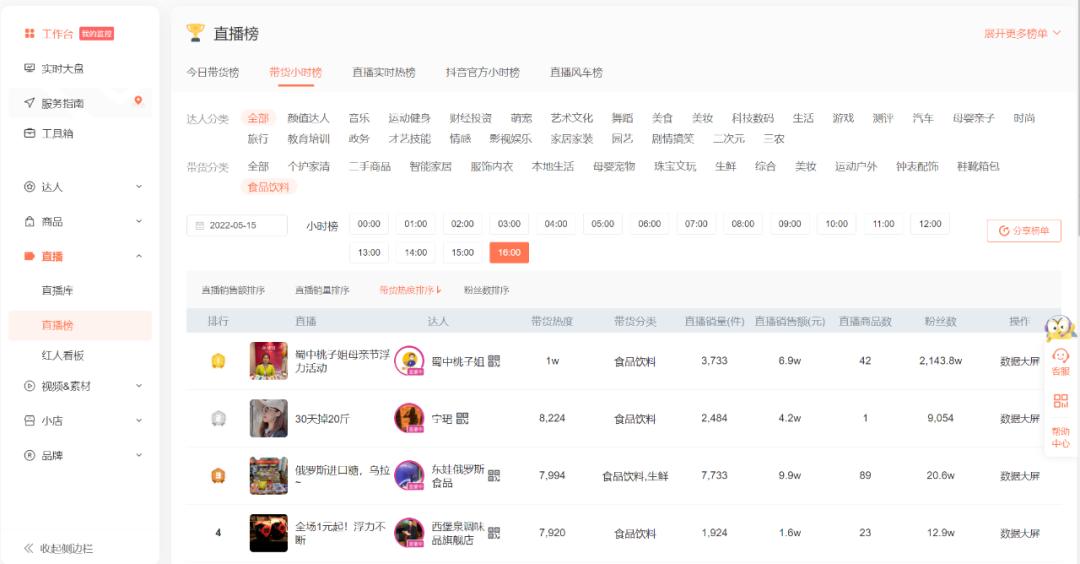1080x564 pixels.
Task: Switch to 直播风车榜 tab
Action: point(576,72)
